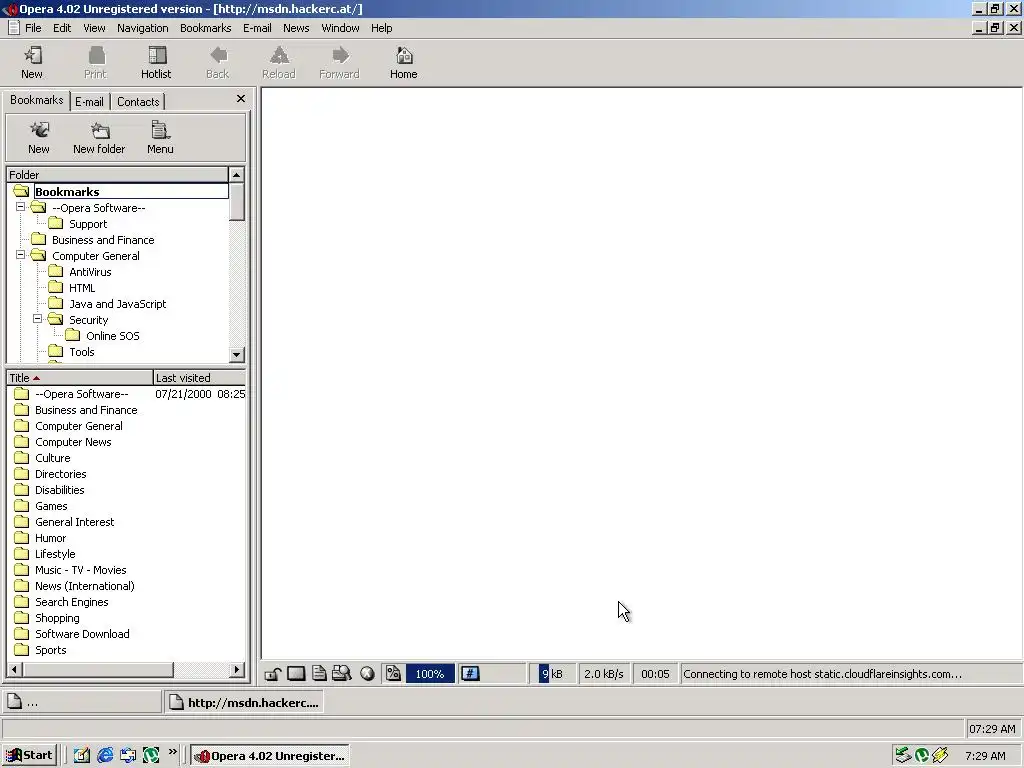This screenshot has height=768, width=1024.
Task: Open uTorrent from quick launch
Action: tap(151, 756)
